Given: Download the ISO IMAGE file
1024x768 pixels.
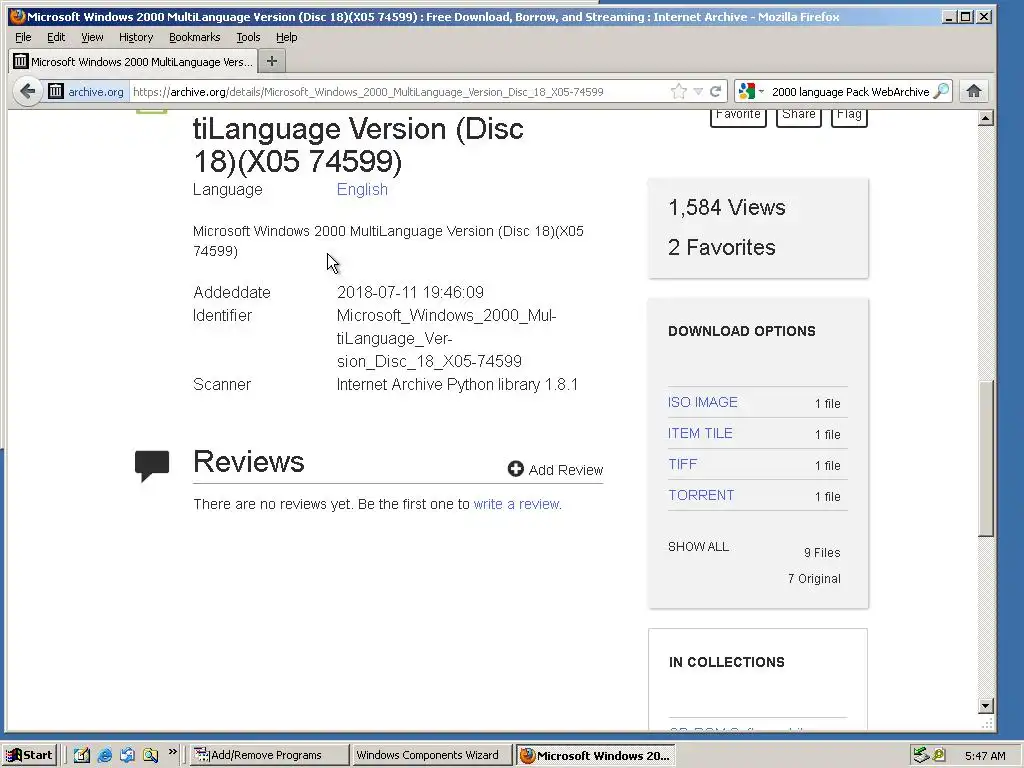Looking at the screenshot, I should coord(703,402).
